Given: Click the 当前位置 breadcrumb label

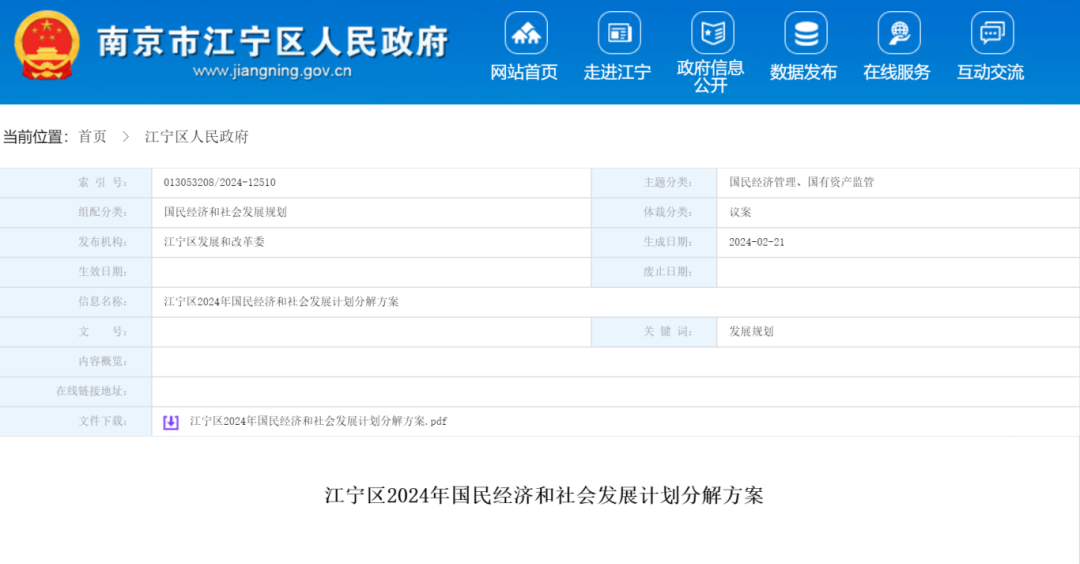Looking at the screenshot, I should (x=36, y=136).
